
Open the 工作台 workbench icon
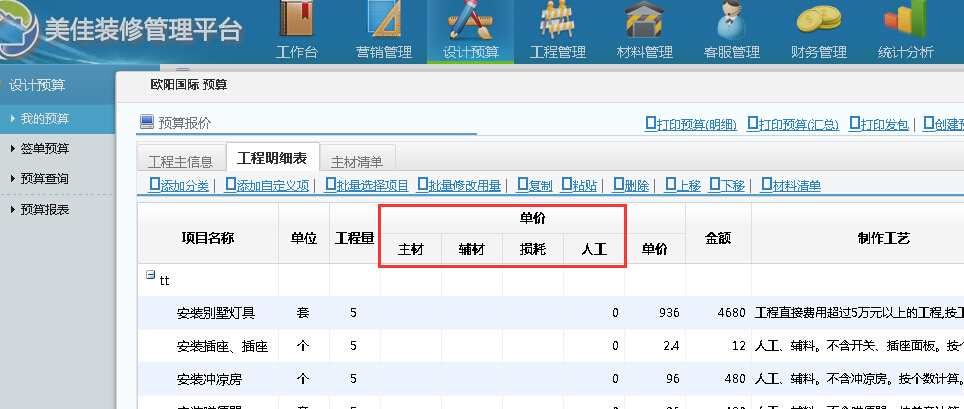(x=296, y=22)
